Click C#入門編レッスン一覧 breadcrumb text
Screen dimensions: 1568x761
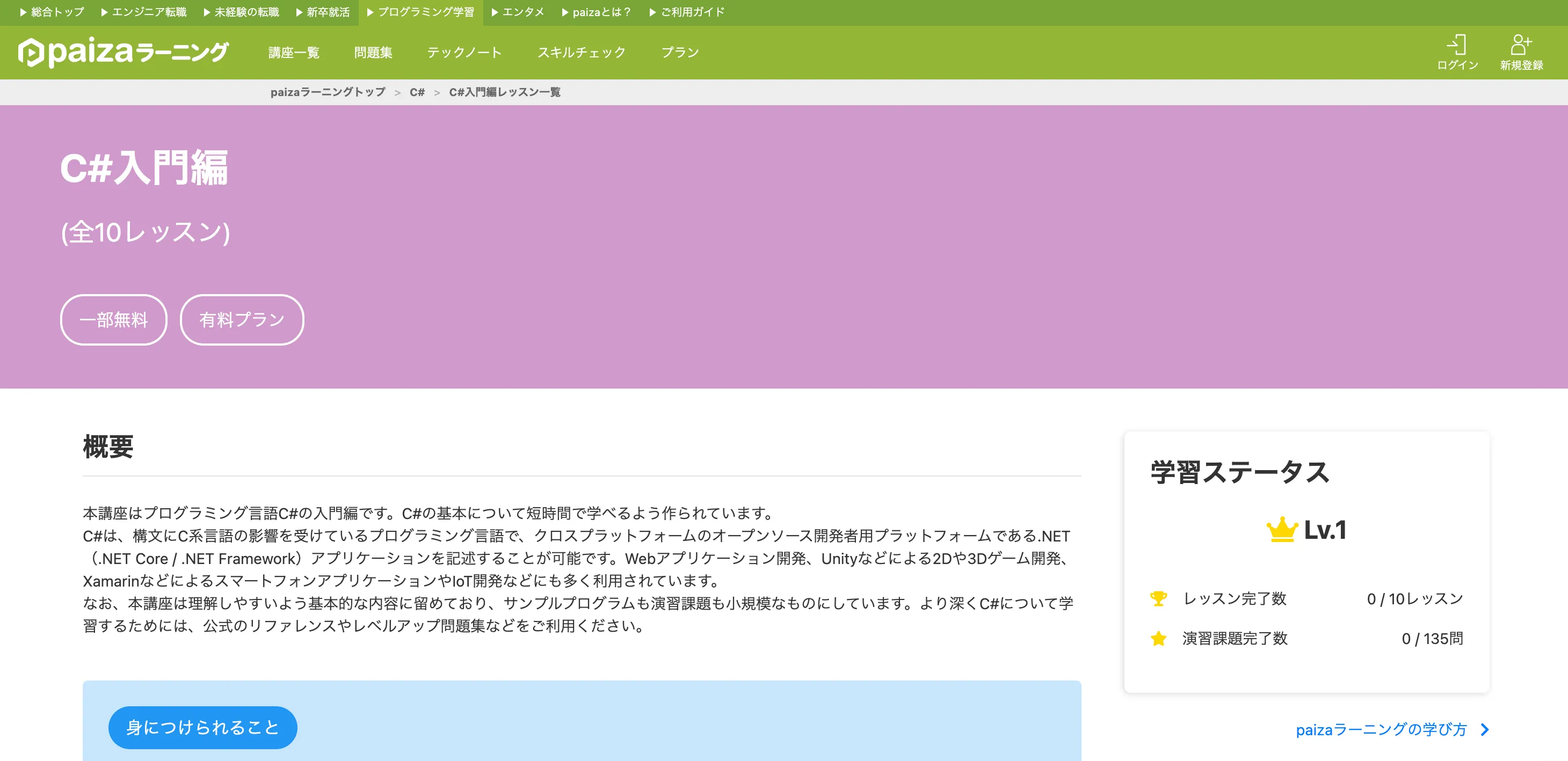click(505, 92)
